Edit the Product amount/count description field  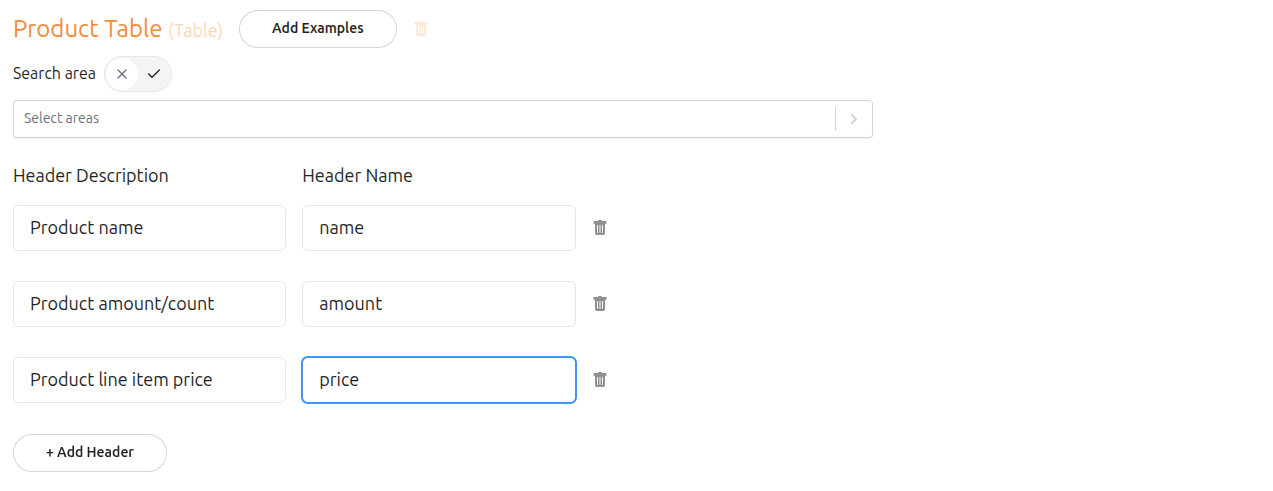pyautogui.click(x=149, y=304)
